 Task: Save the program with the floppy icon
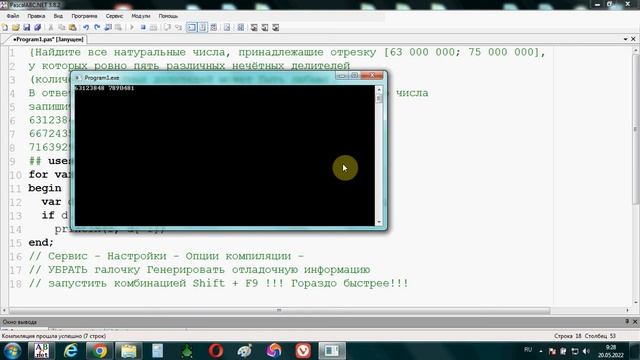[27, 27]
